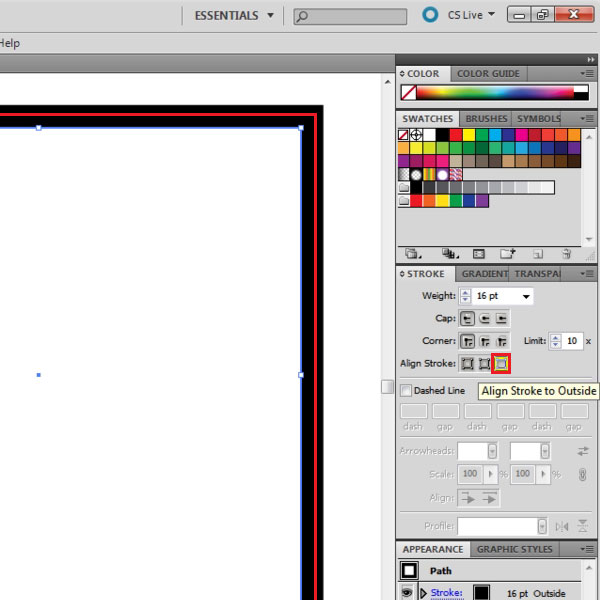
Task: Click the New Color Group icon
Action: 508,254
